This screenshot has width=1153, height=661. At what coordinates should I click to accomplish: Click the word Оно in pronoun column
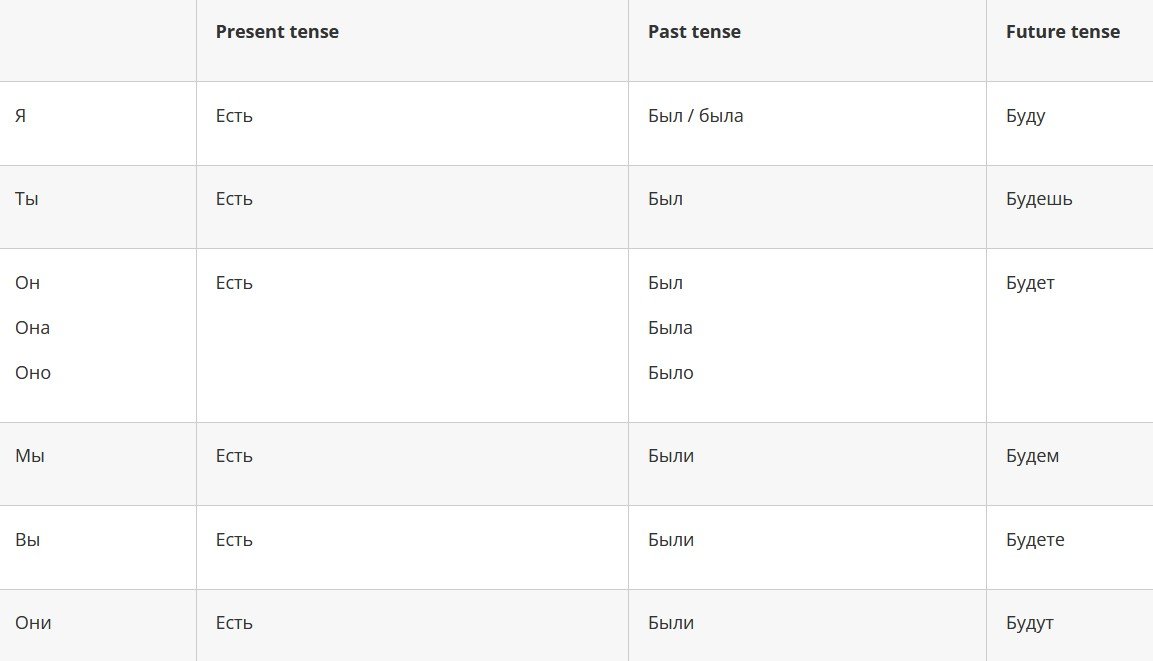(x=33, y=373)
